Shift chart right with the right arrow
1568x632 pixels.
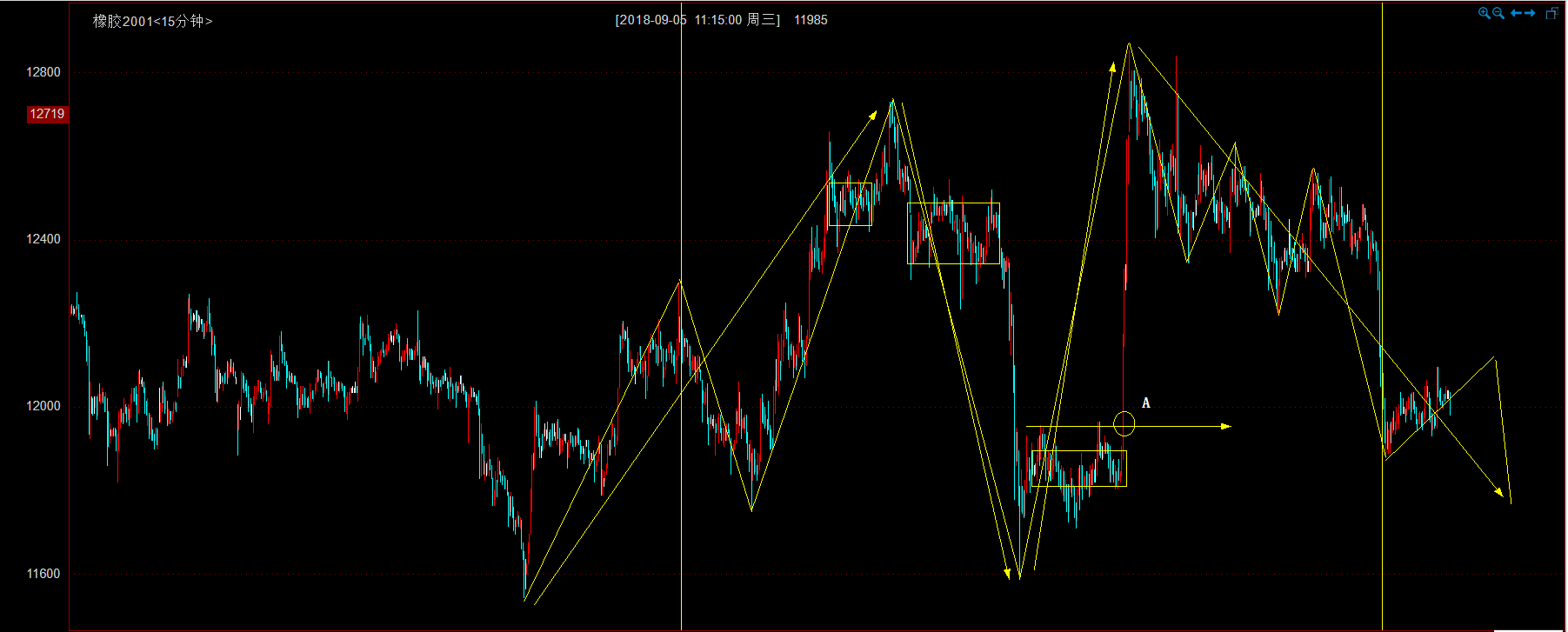point(1530,13)
